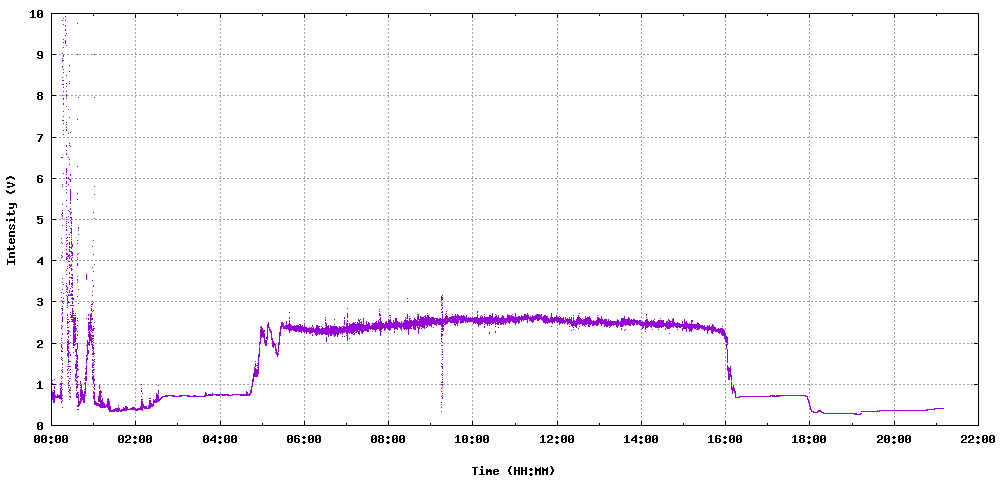This screenshot has width=1000, height=480.
Task: Click the y-axis value '3'
Action: pos(41,302)
